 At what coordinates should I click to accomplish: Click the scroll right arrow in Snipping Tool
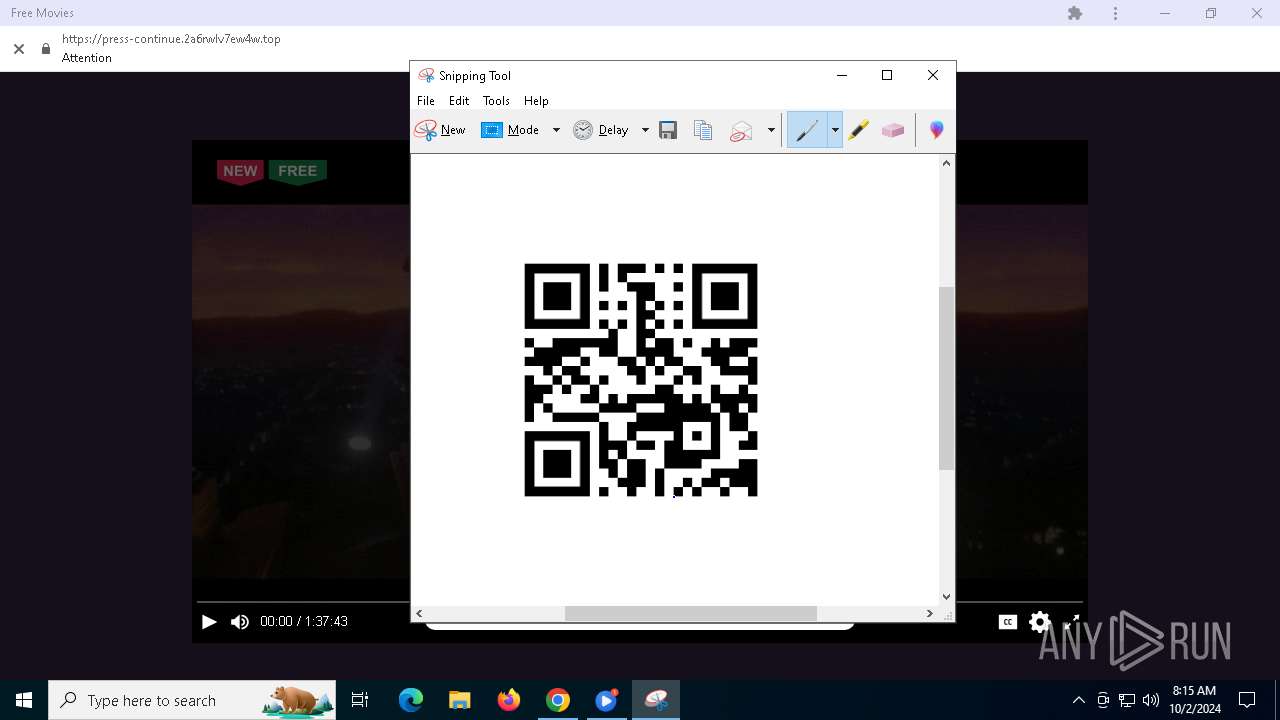[x=929, y=613]
